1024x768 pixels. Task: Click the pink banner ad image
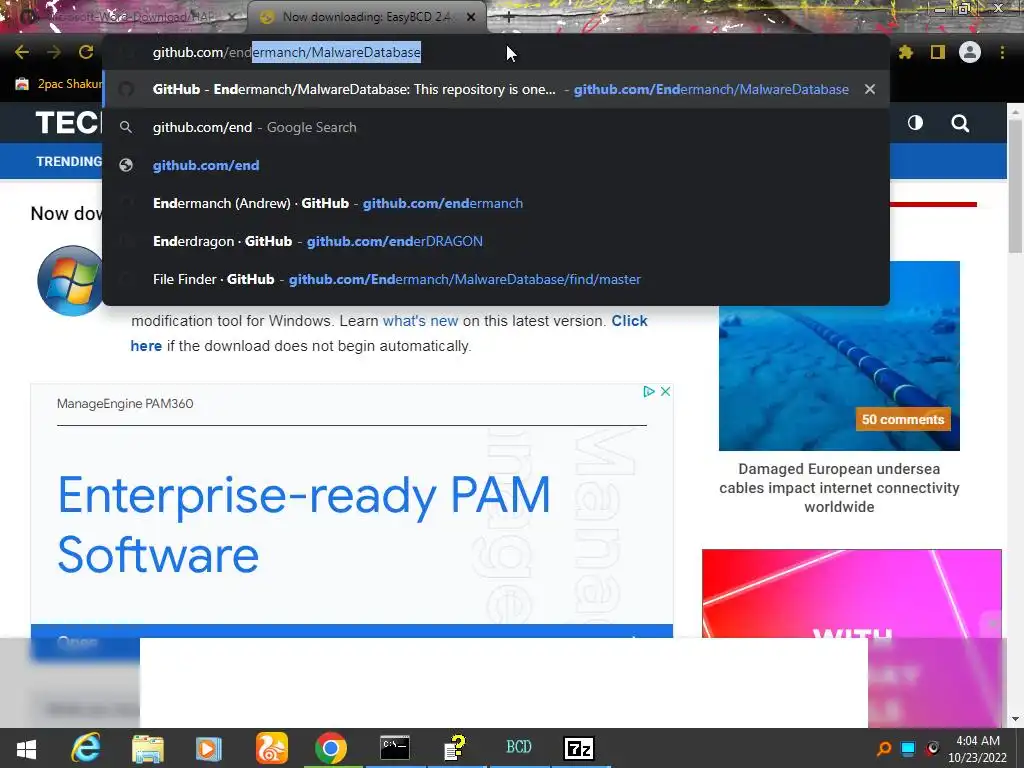coord(852,593)
